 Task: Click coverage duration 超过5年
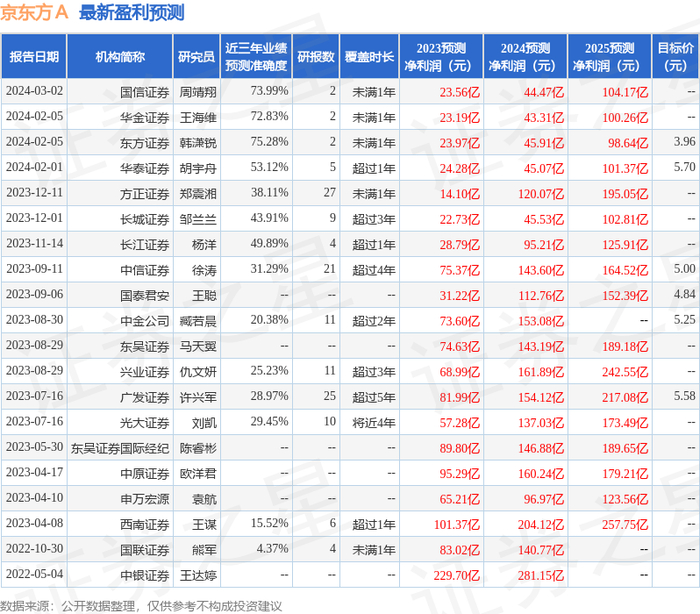coord(374,397)
